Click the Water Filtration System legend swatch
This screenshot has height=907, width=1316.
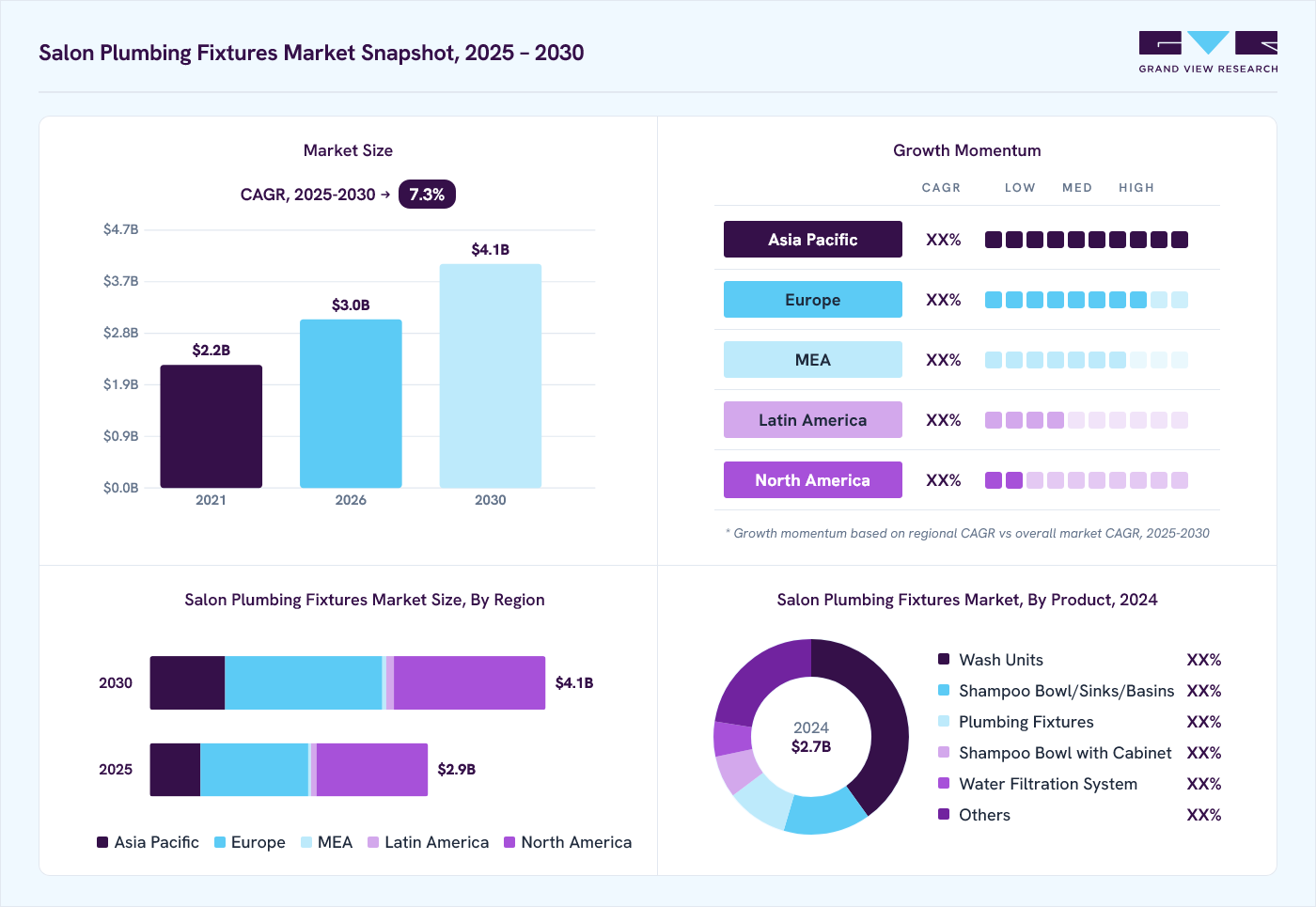pyautogui.click(x=944, y=783)
